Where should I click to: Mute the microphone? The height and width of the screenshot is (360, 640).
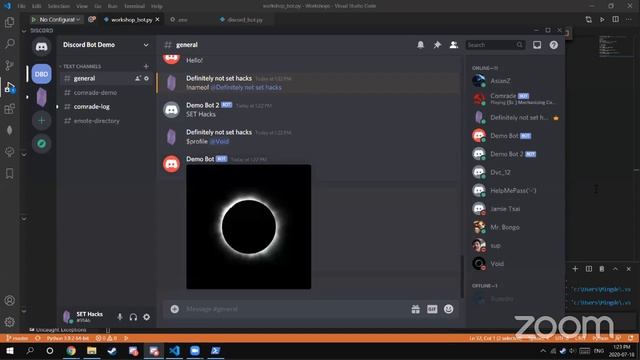pyautogui.click(x=120, y=317)
